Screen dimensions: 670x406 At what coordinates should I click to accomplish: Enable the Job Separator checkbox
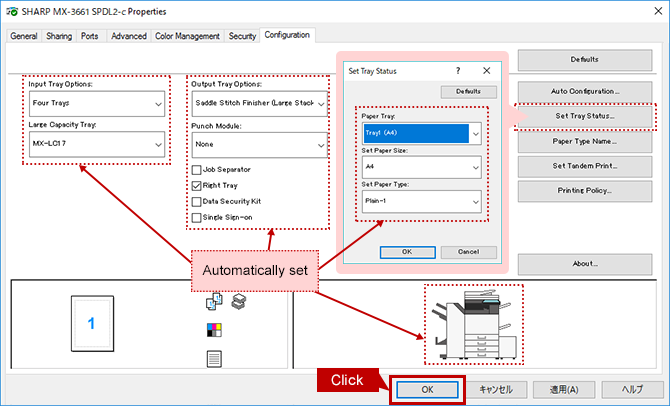click(197, 170)
